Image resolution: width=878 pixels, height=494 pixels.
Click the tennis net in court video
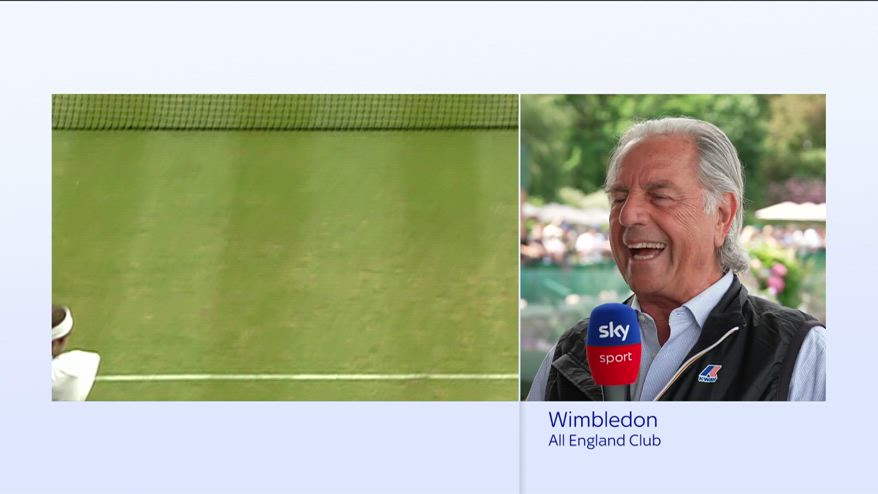[285, 112]
